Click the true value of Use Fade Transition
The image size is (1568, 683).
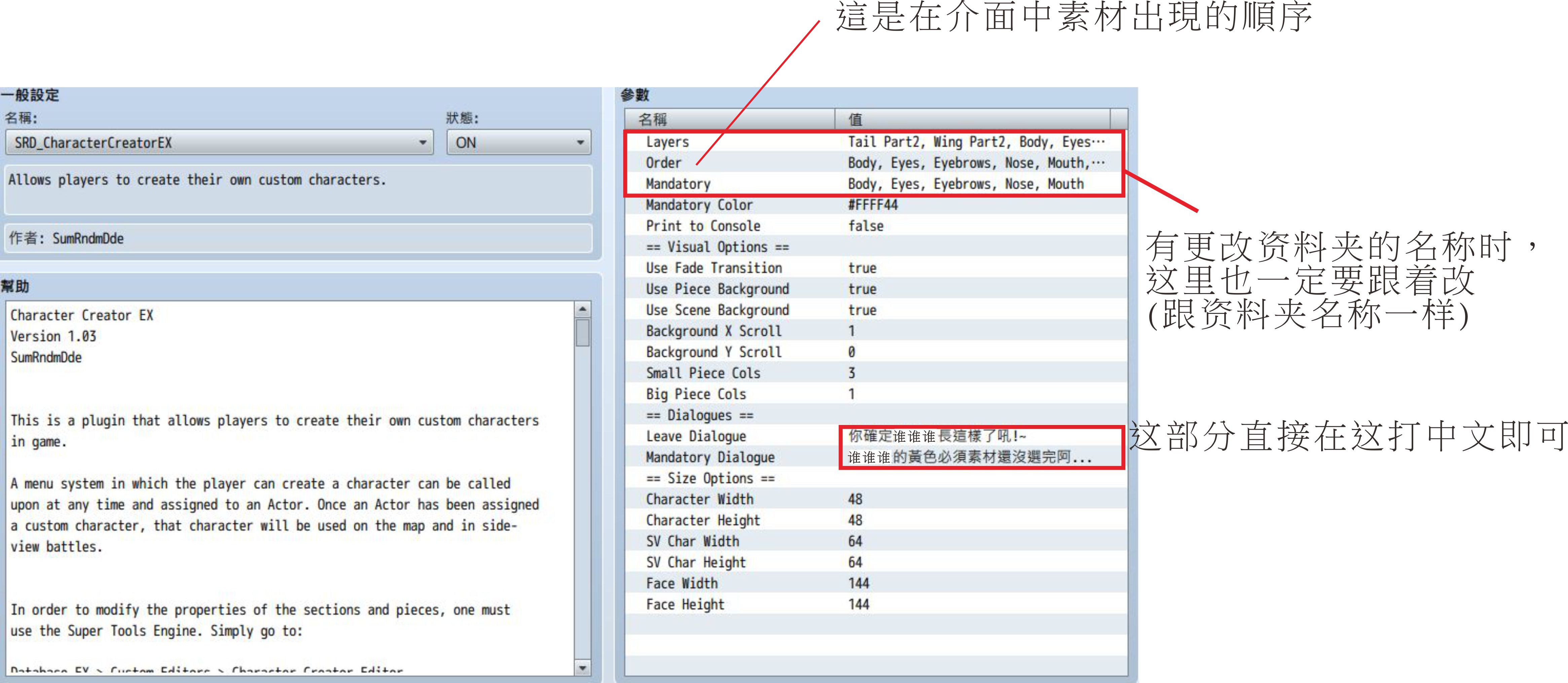tap(862, 268)
